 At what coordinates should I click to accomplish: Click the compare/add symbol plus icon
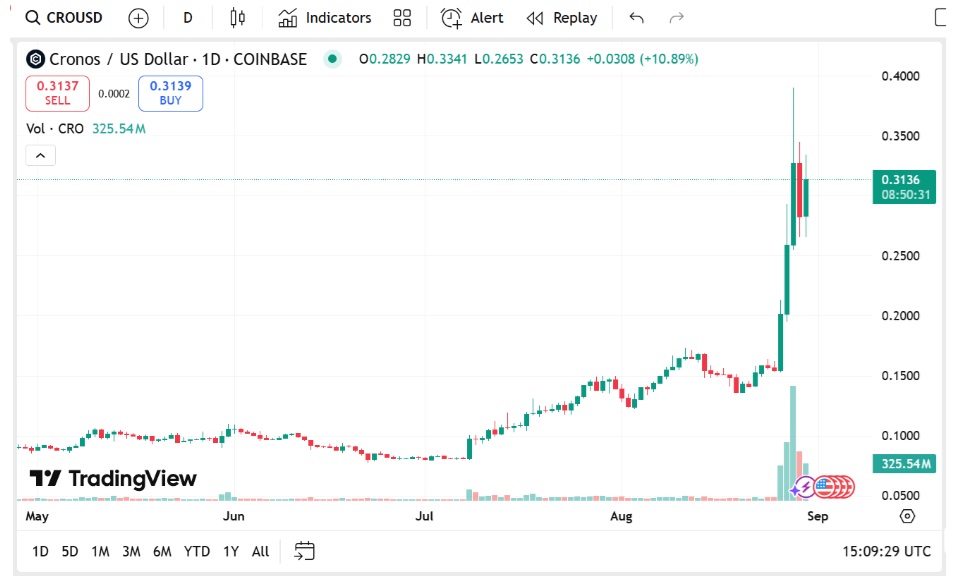point(137,17)
